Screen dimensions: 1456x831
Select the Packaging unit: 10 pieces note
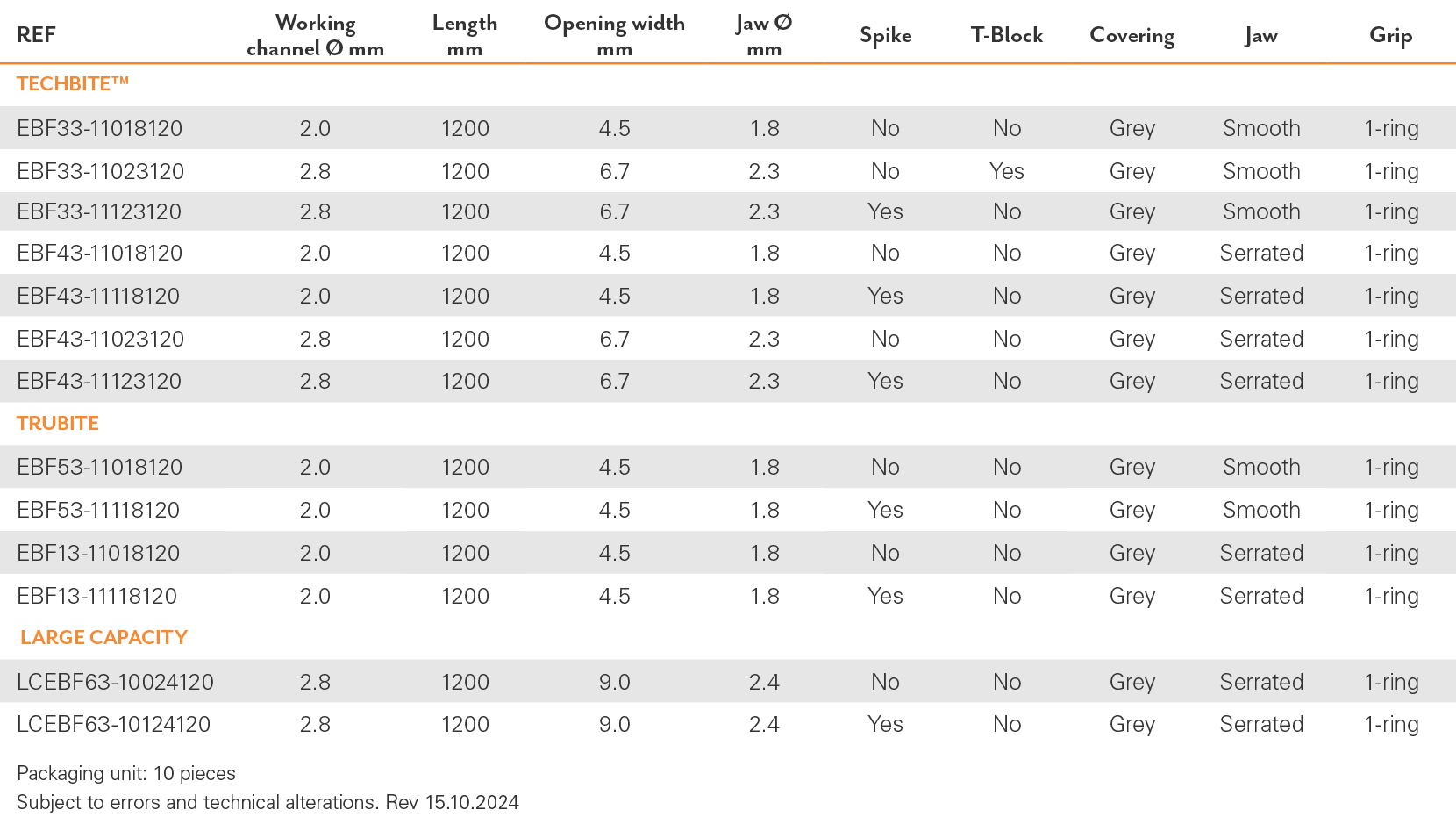[126, 773]
